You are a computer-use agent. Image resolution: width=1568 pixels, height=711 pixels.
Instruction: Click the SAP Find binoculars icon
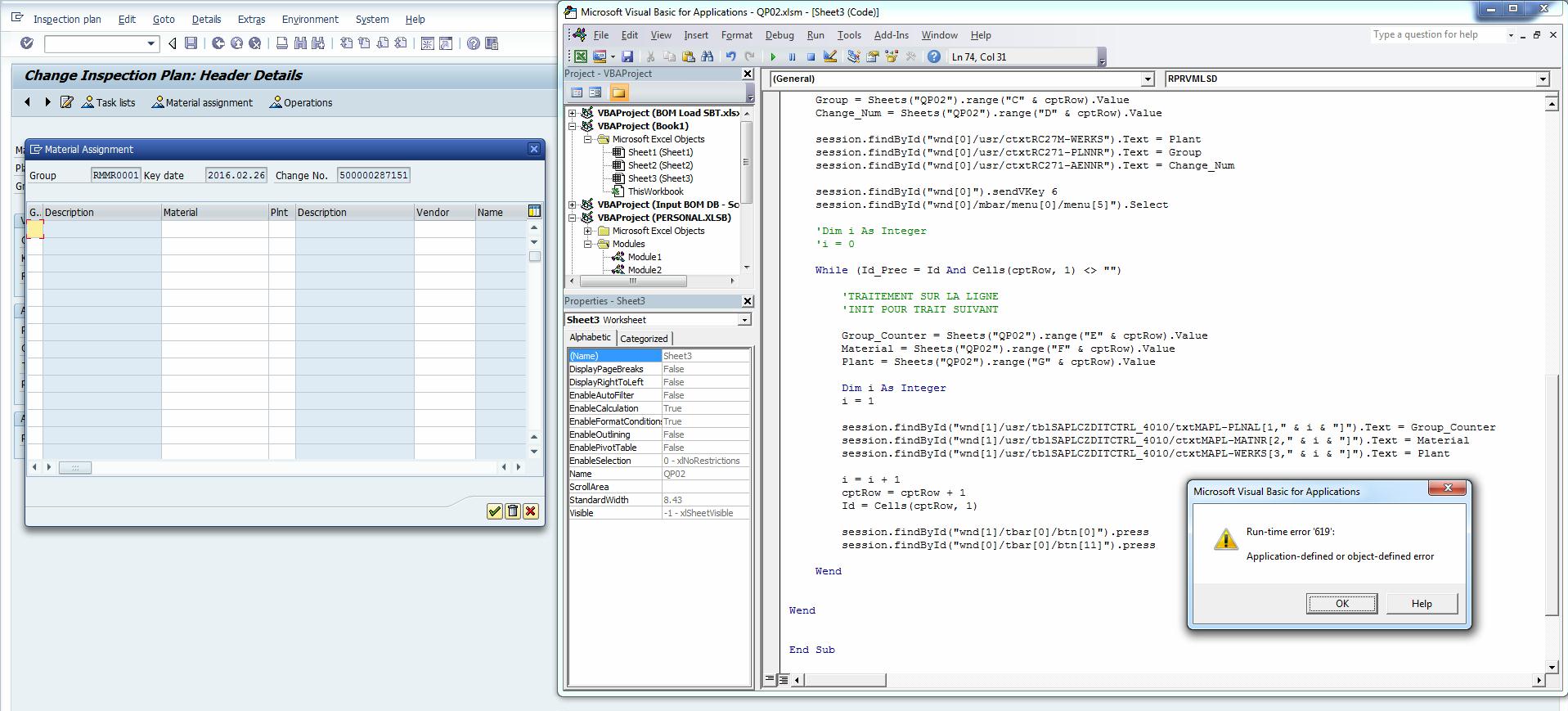click(300, 43)
